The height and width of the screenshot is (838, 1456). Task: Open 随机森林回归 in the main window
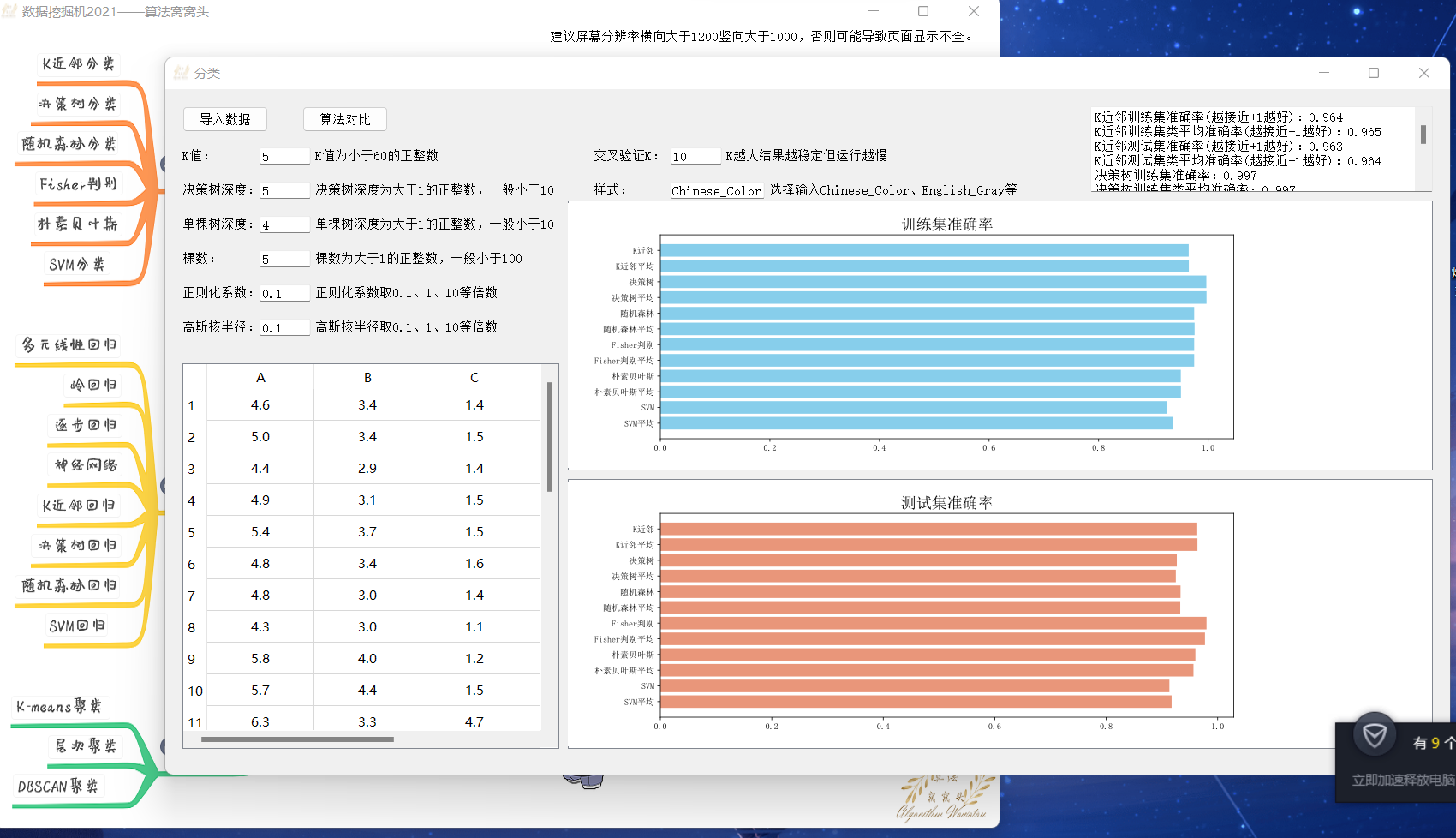click(x=69, y=585)
